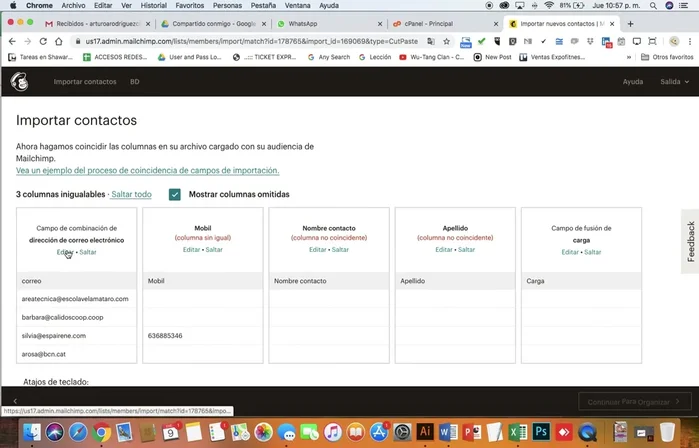Click Editar on the email address column

(x=65, y=252)
